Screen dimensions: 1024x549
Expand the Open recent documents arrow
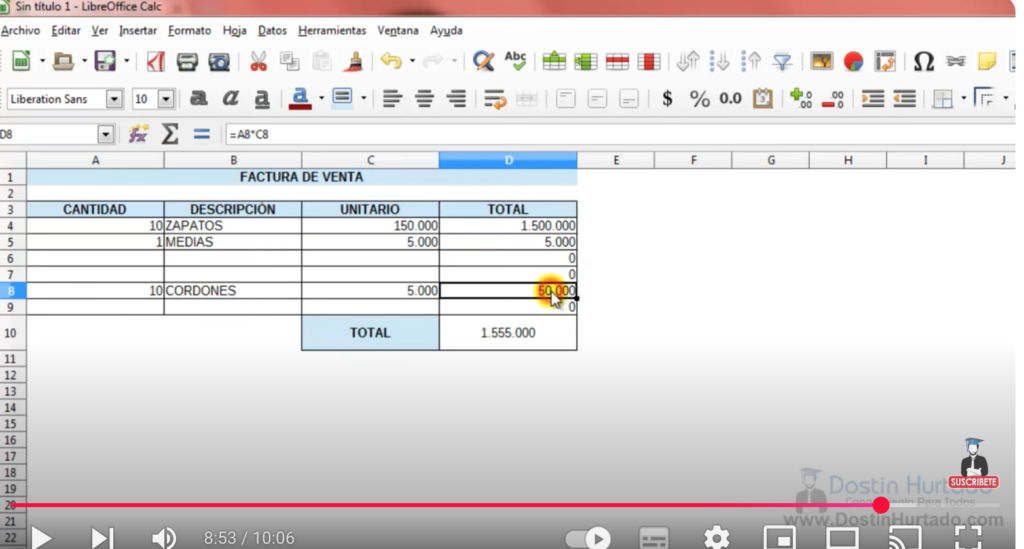click(84, 61)
